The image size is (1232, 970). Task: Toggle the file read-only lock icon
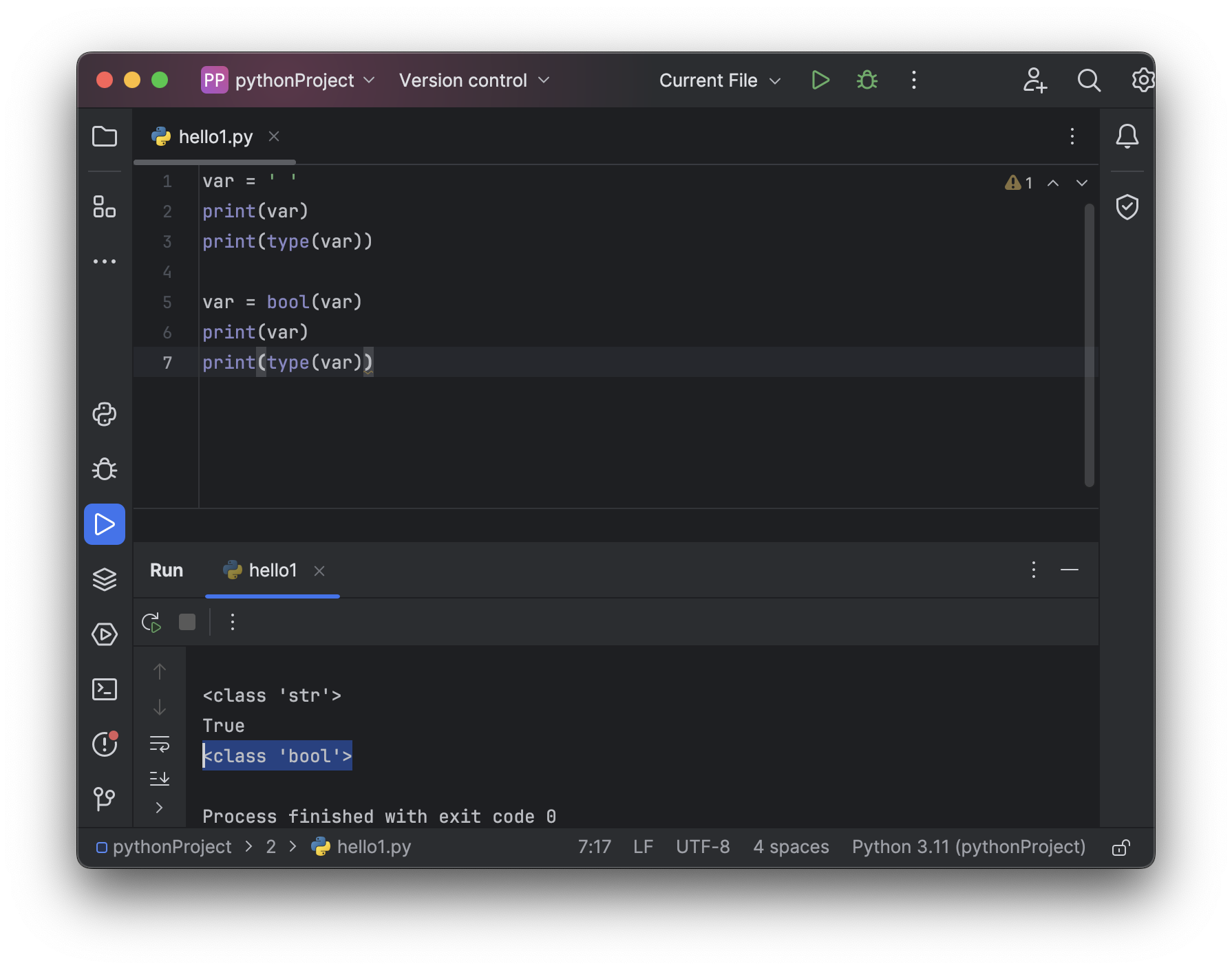(1121, 848)
